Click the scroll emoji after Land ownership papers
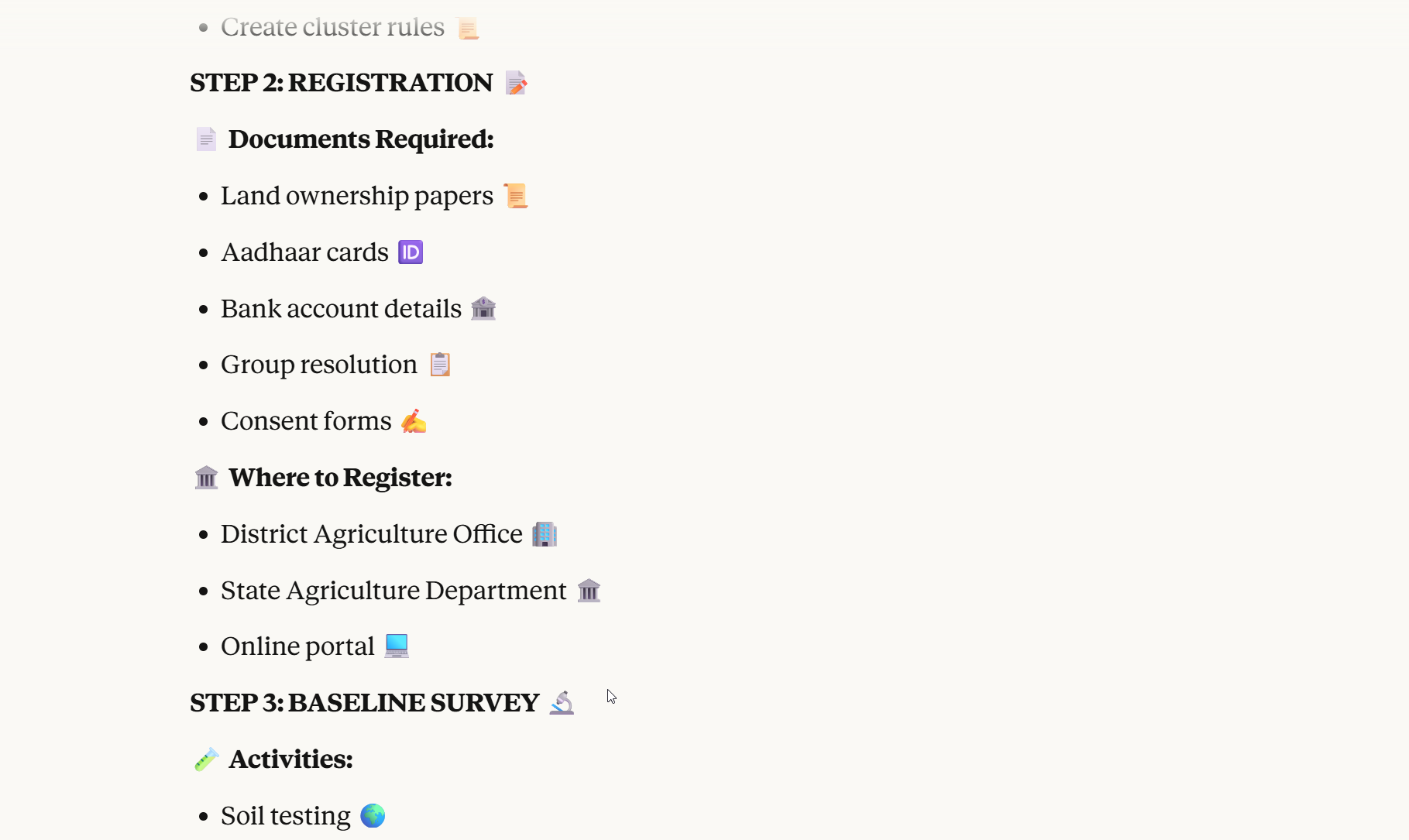The height and width of the screenshot is (840, 1409). coord(516,196)
